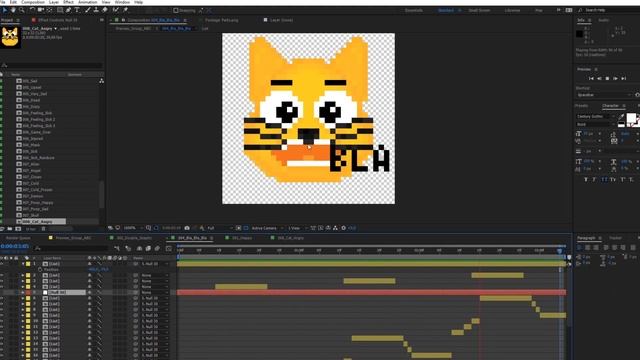Viewport: 640px width, 360px height.
Task: Collapse layer 1 properties
Action: (22, 264)
